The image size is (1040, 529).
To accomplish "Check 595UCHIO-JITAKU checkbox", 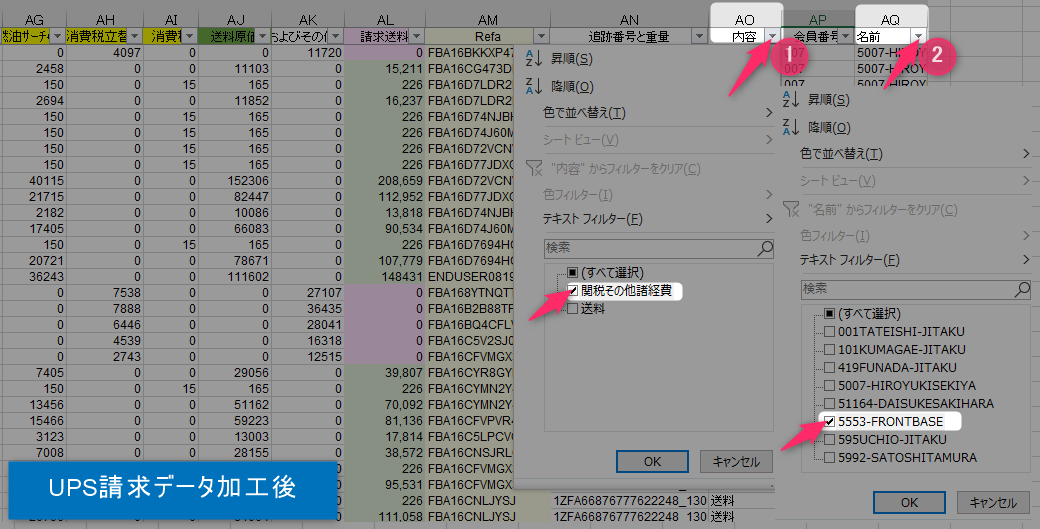I will click(x=829, y=440).
